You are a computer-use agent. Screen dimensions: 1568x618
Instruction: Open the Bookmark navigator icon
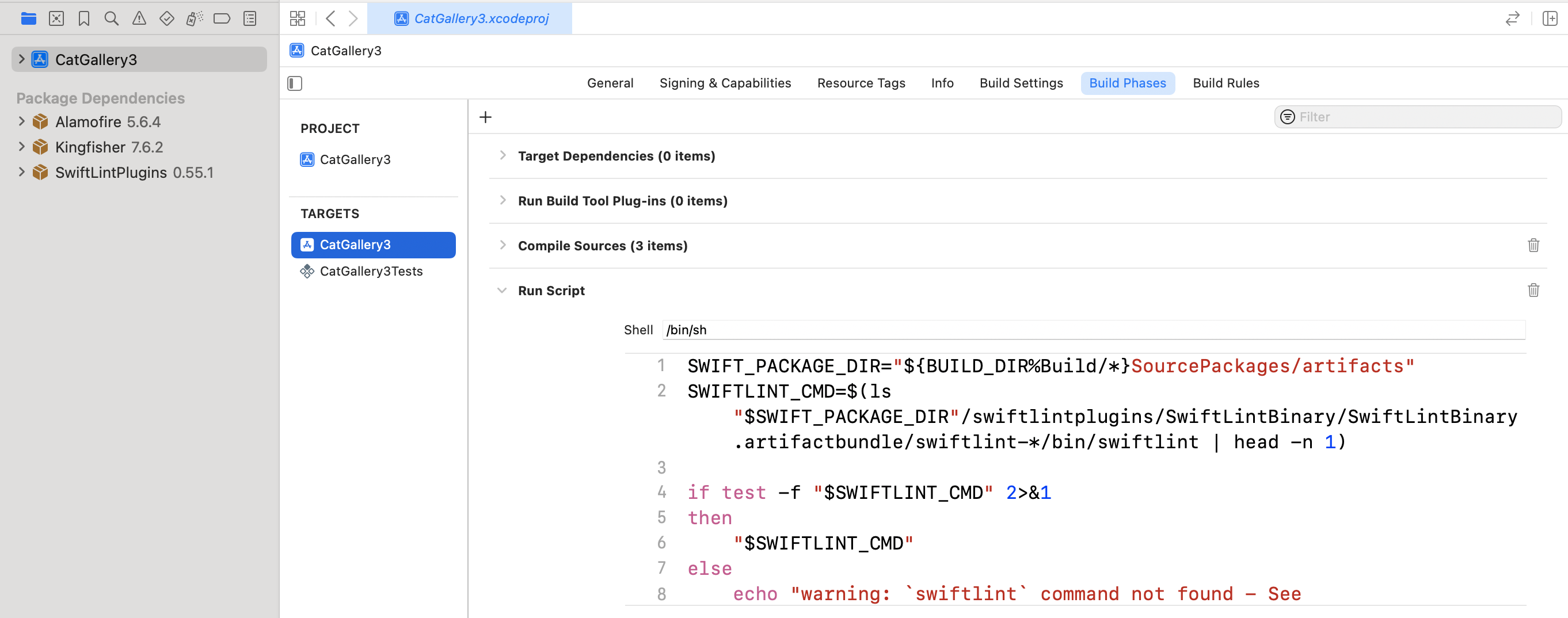pyautogui.click(x=84, y=19)
